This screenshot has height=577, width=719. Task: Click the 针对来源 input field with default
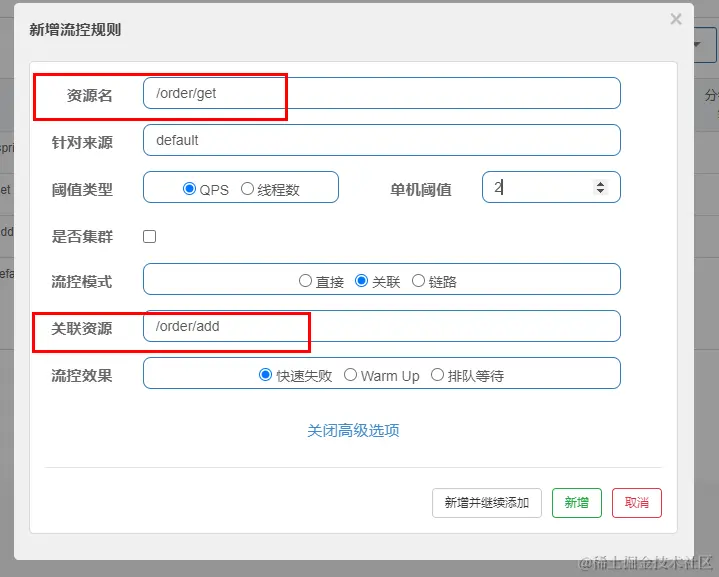click(382, 140)
